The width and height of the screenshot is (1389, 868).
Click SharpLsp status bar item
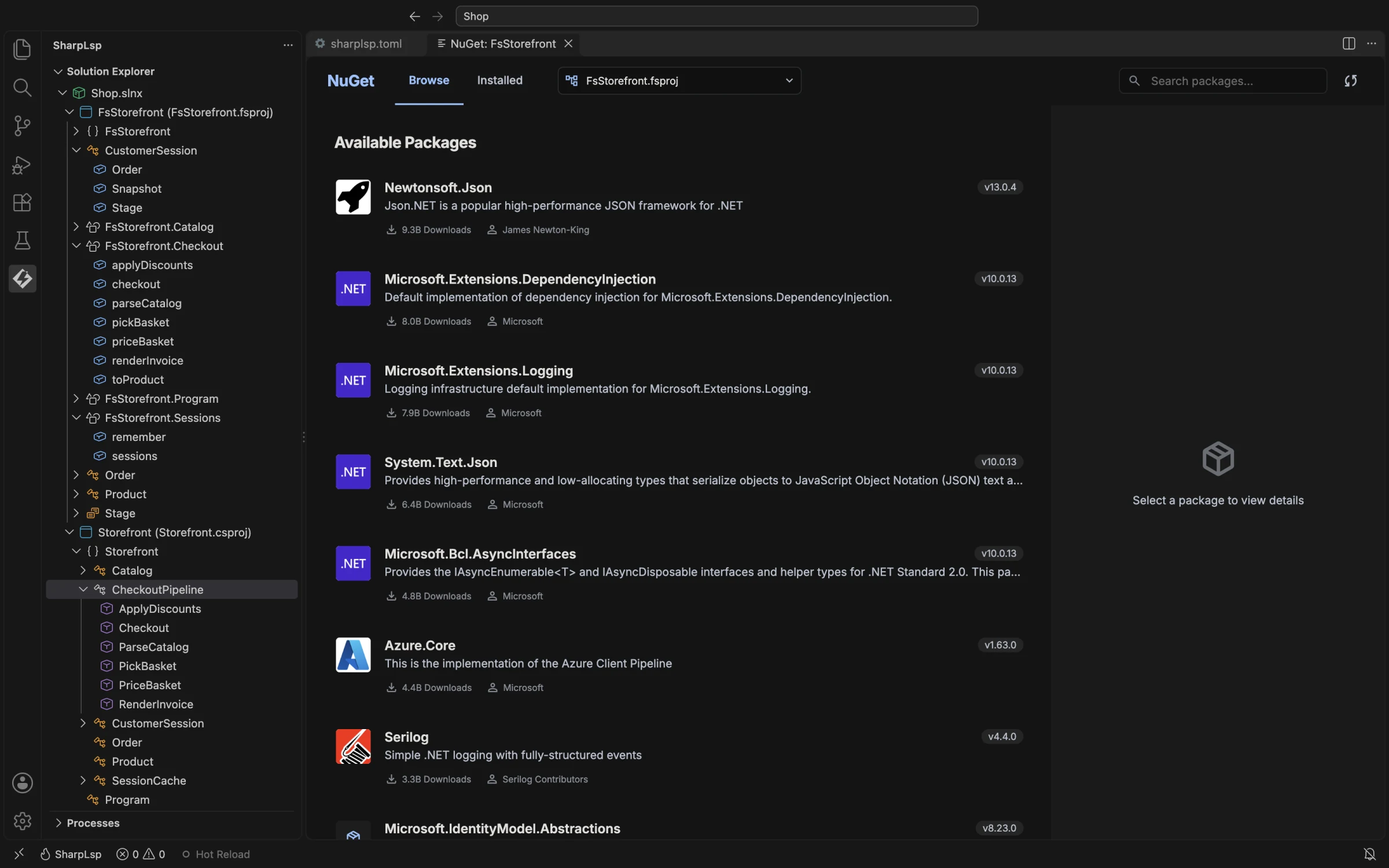[71, 854]
